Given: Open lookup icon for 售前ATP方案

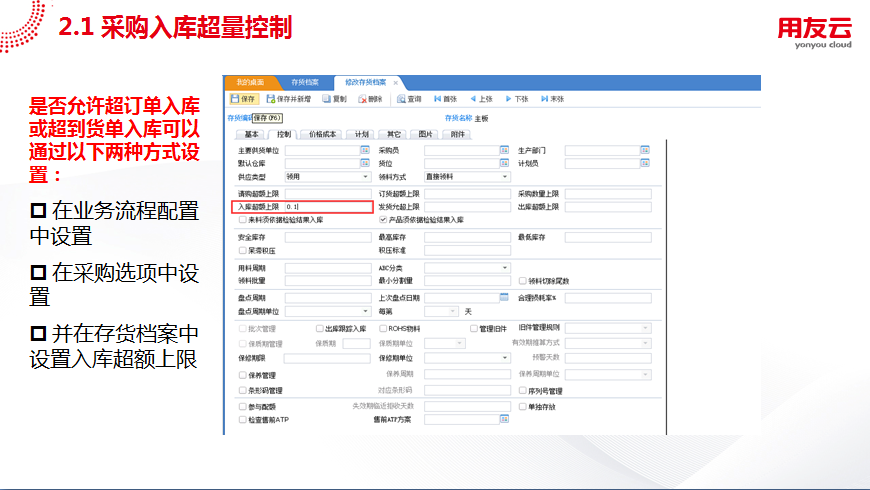Looking at the screenshot, I should pos(504,419).
